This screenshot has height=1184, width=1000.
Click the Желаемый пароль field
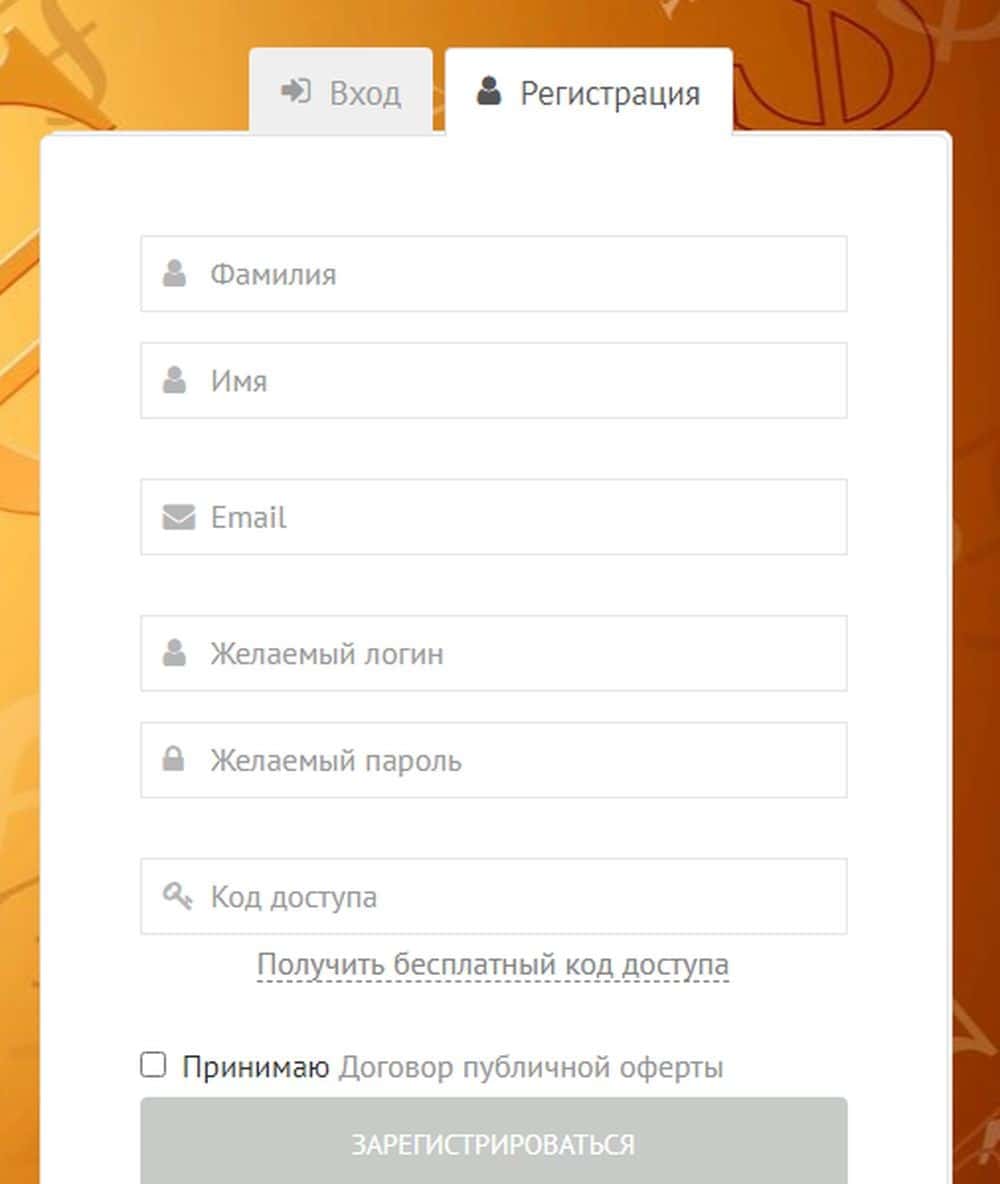point(494,760)
